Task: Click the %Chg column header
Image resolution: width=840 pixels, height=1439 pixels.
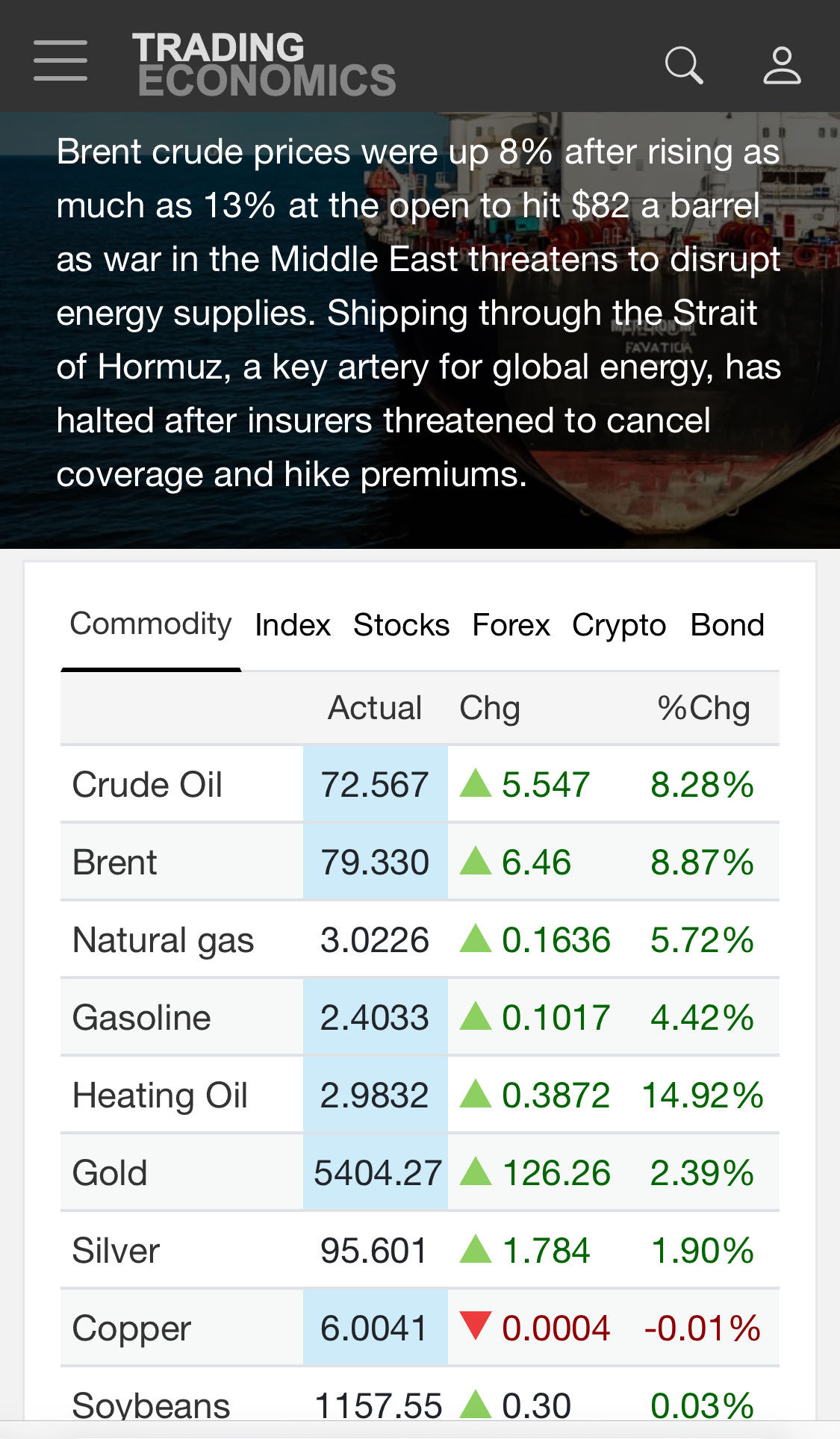Action: (703, 708)
